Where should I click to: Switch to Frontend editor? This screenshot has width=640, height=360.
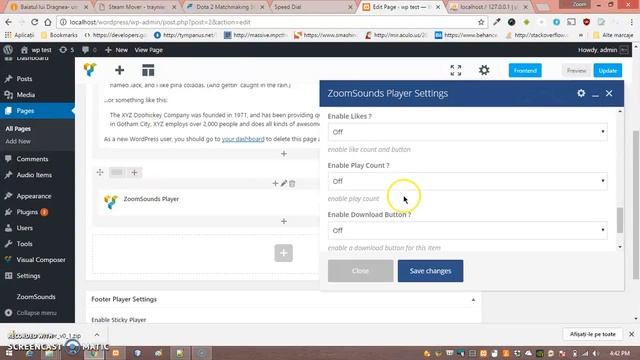(525, 70)
